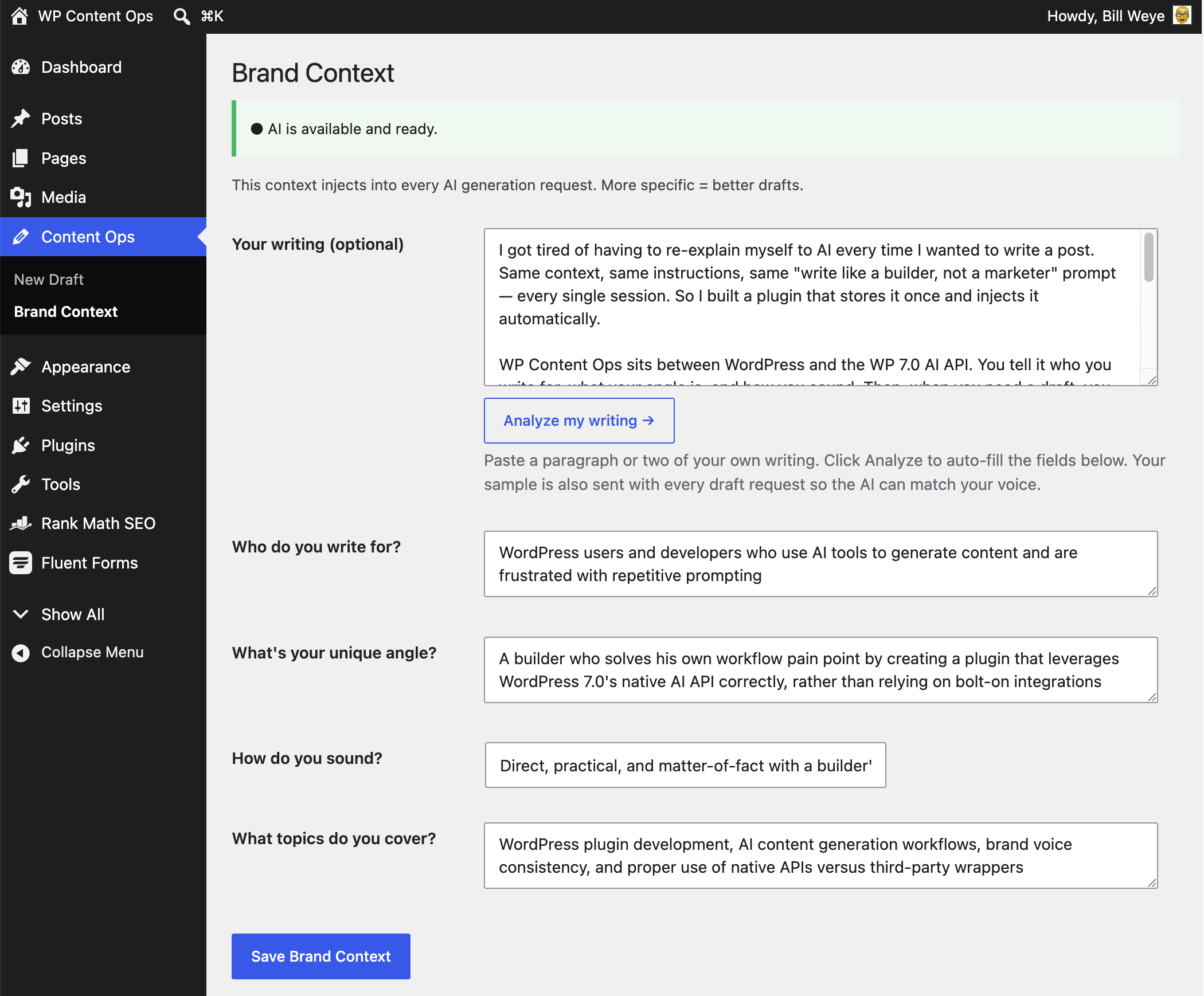Click the Content Ops menu label

(88, 237)
